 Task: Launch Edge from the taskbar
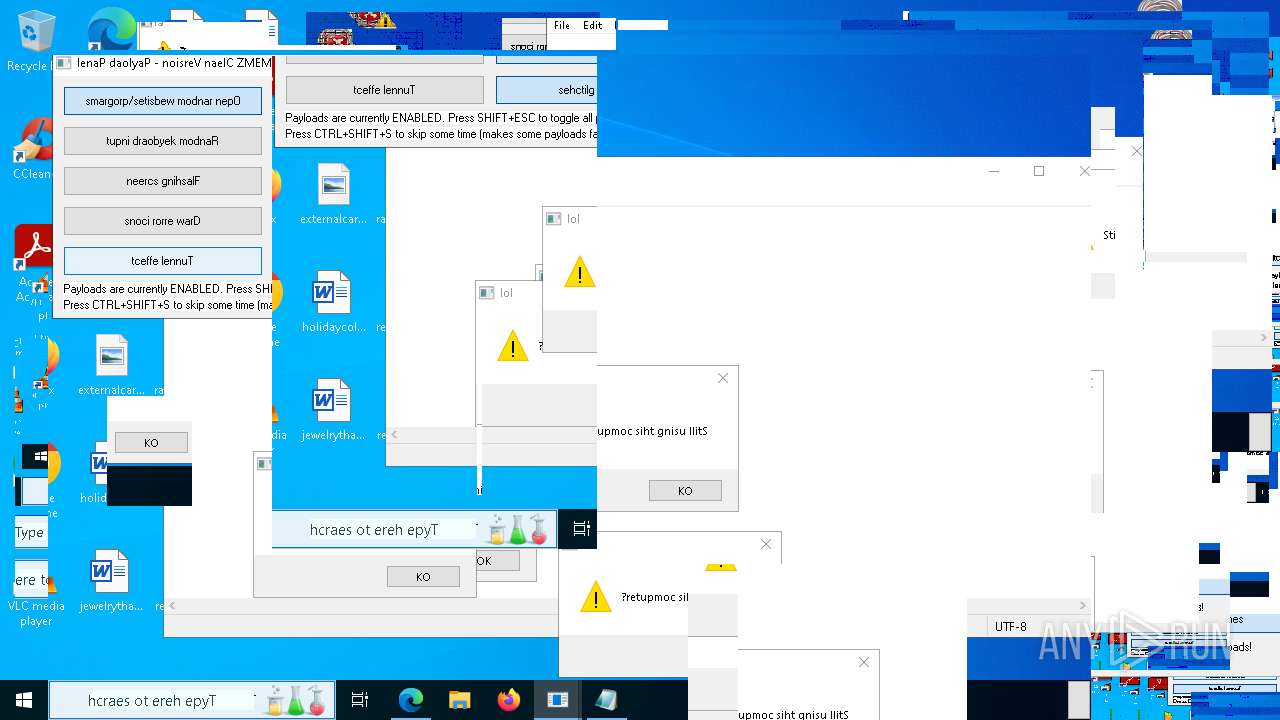coord(411,700)
